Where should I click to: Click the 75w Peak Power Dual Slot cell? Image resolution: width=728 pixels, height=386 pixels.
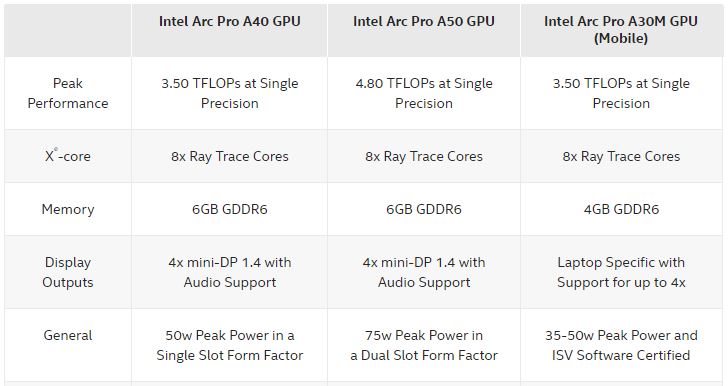(423, 345)
